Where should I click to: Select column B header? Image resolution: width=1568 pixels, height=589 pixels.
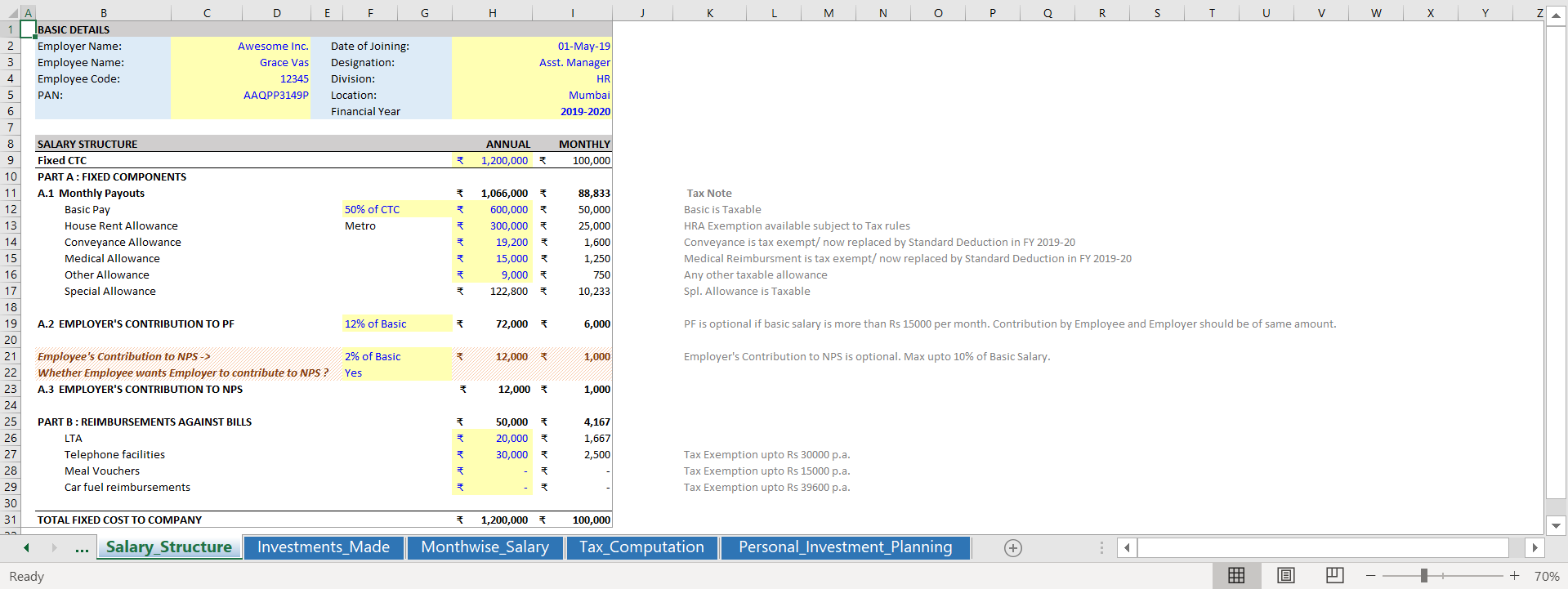tap(104, 13)
